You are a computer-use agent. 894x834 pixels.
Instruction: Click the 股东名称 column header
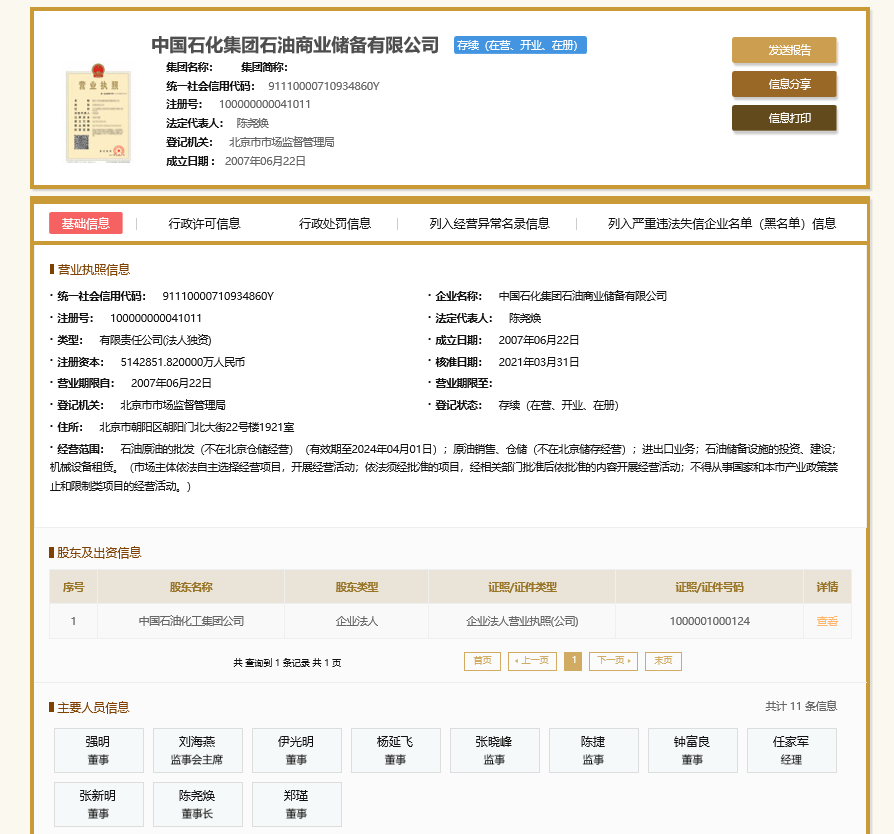pos(191,587)
